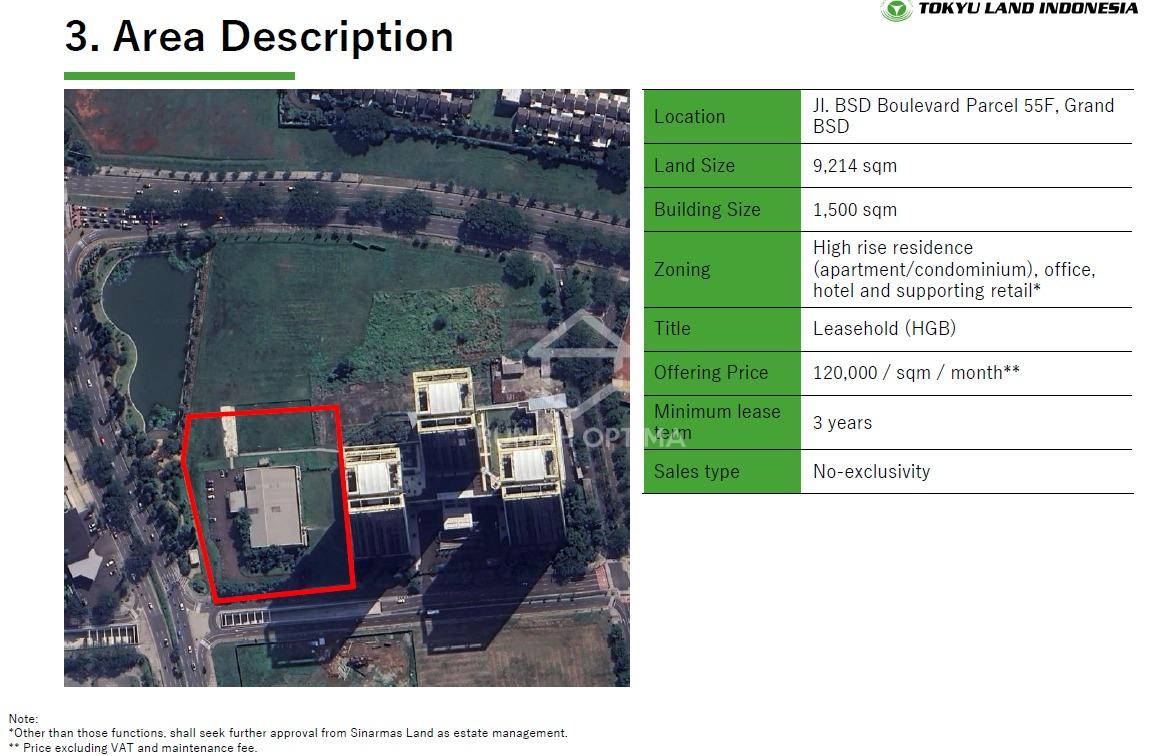Select the green "Zoning" label cell
Screen dimensions: 1165x756
click(x=721, y=270)
